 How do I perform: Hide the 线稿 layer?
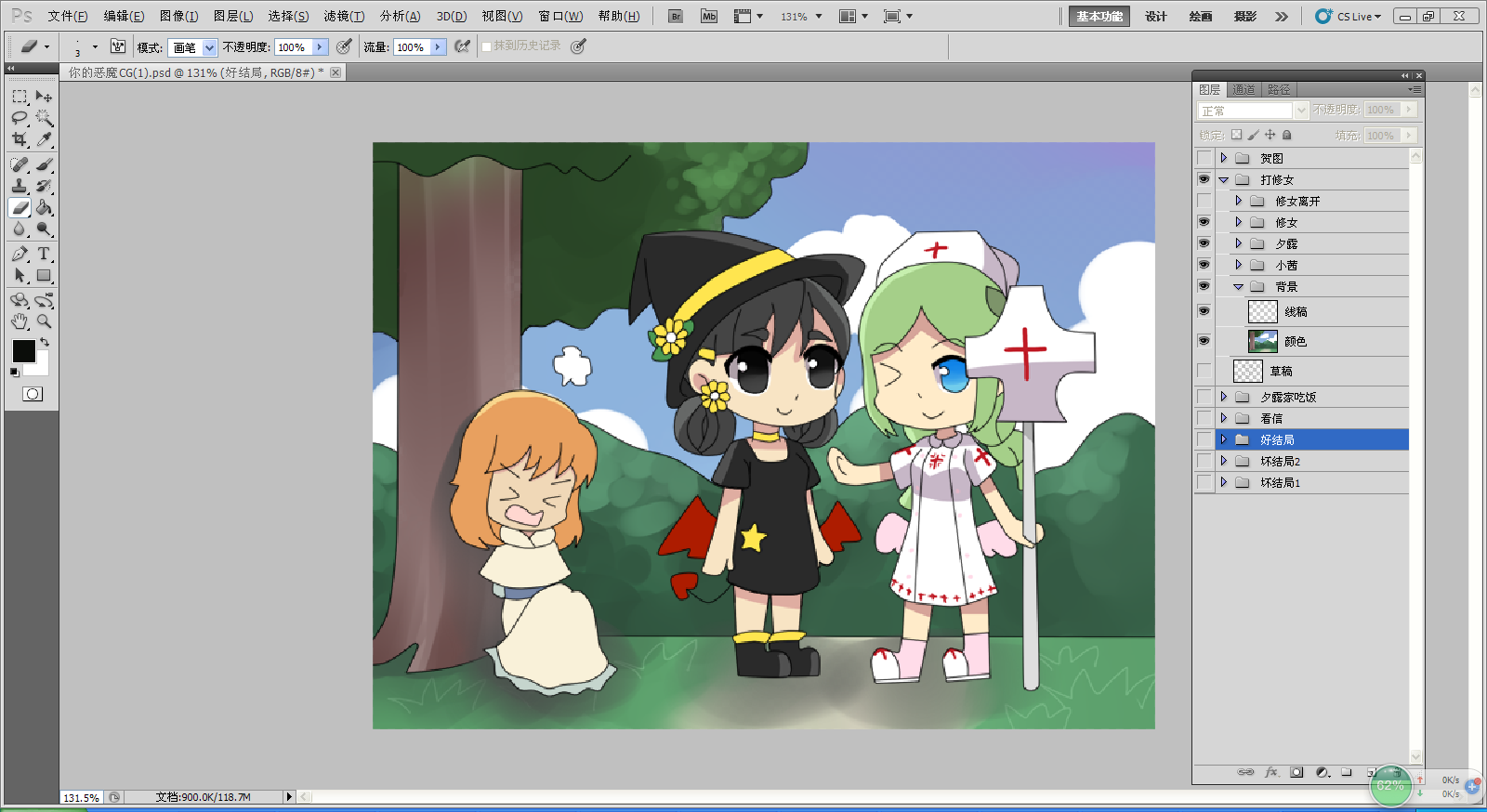coord(1204,311)
